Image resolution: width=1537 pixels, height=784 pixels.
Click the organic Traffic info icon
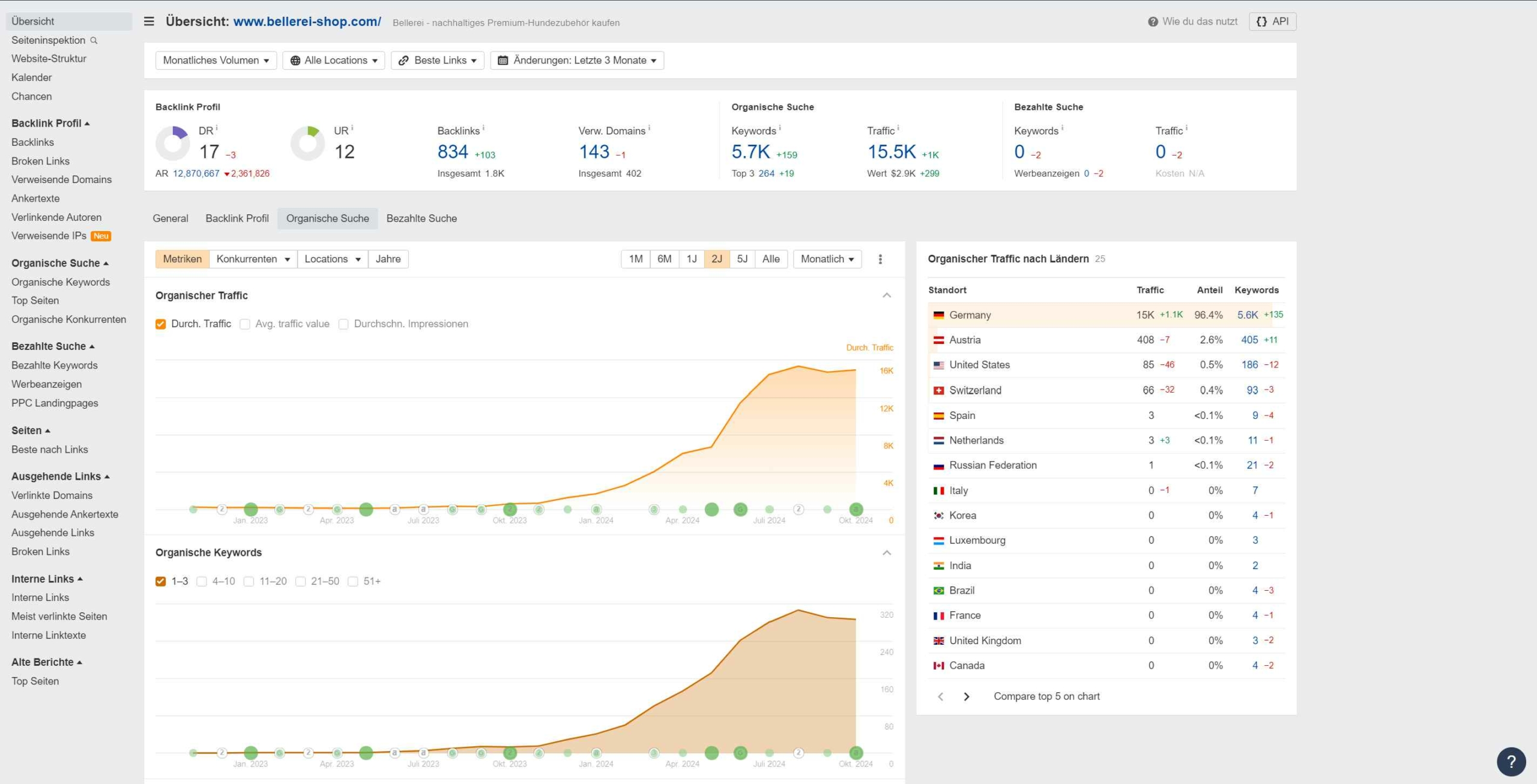pyautogui.click(x=898, y=128)
